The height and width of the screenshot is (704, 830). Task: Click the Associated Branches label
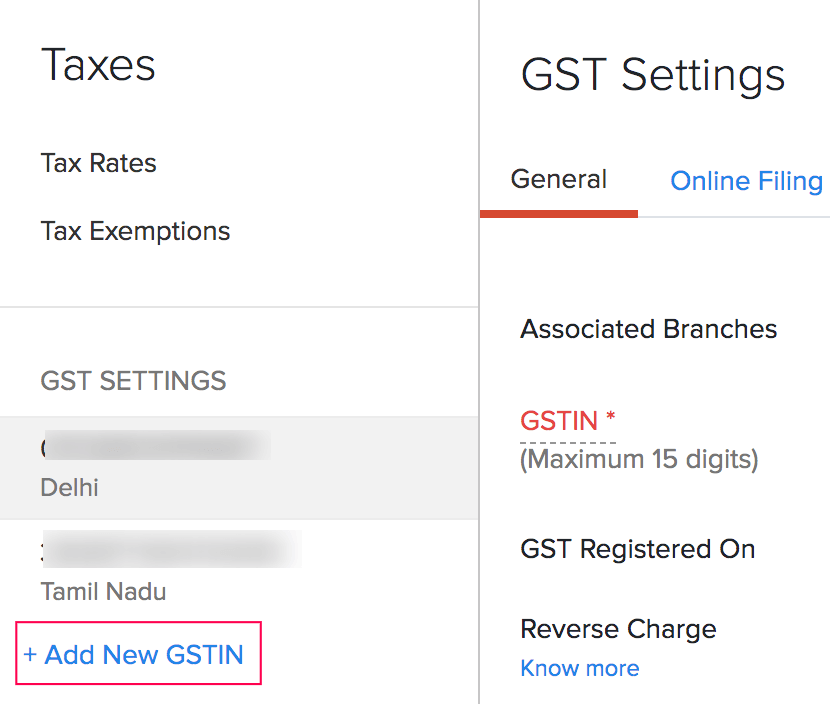click(648, 329)
